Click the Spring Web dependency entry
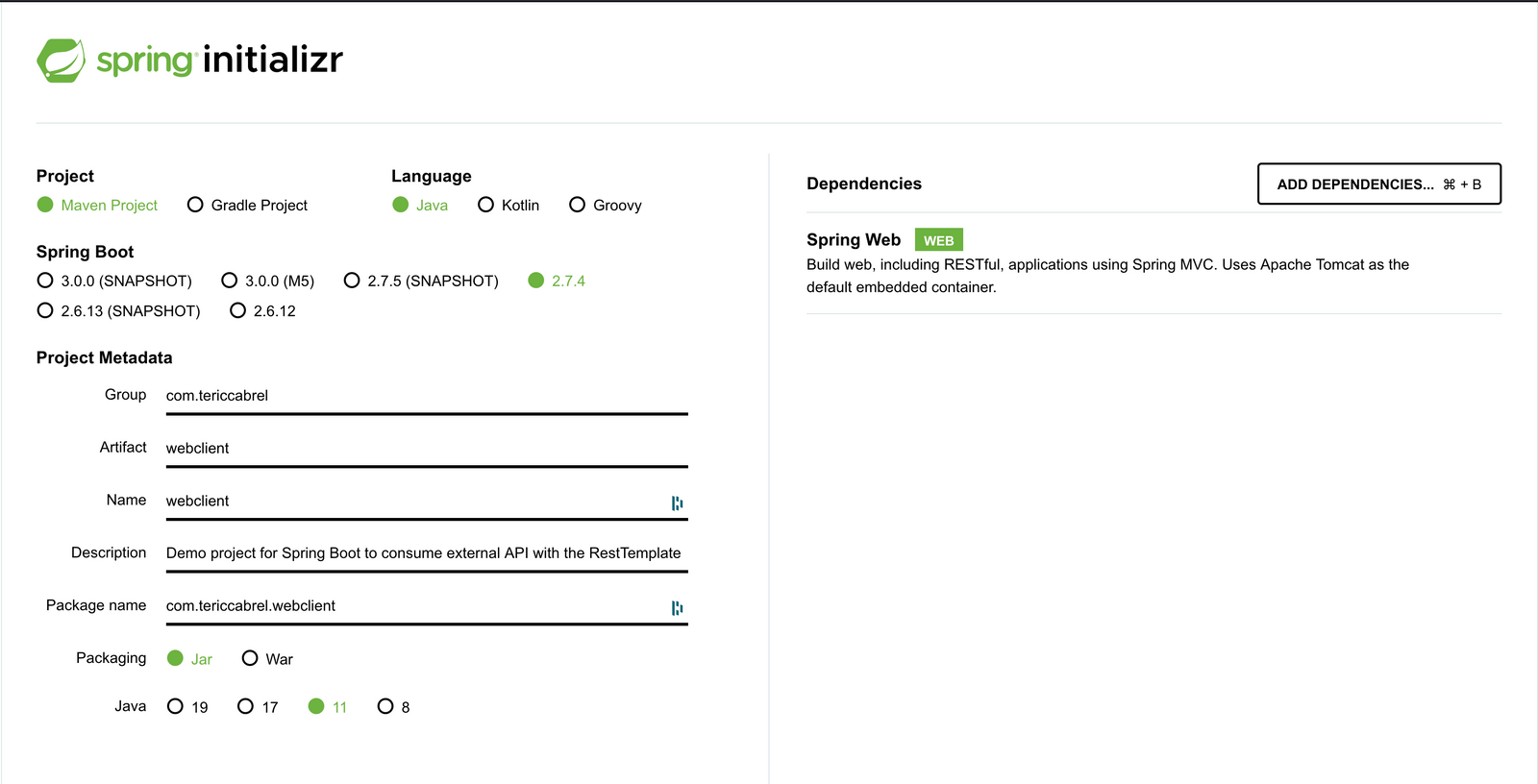Screen dimensions: 1538x784 pos(854,239)
